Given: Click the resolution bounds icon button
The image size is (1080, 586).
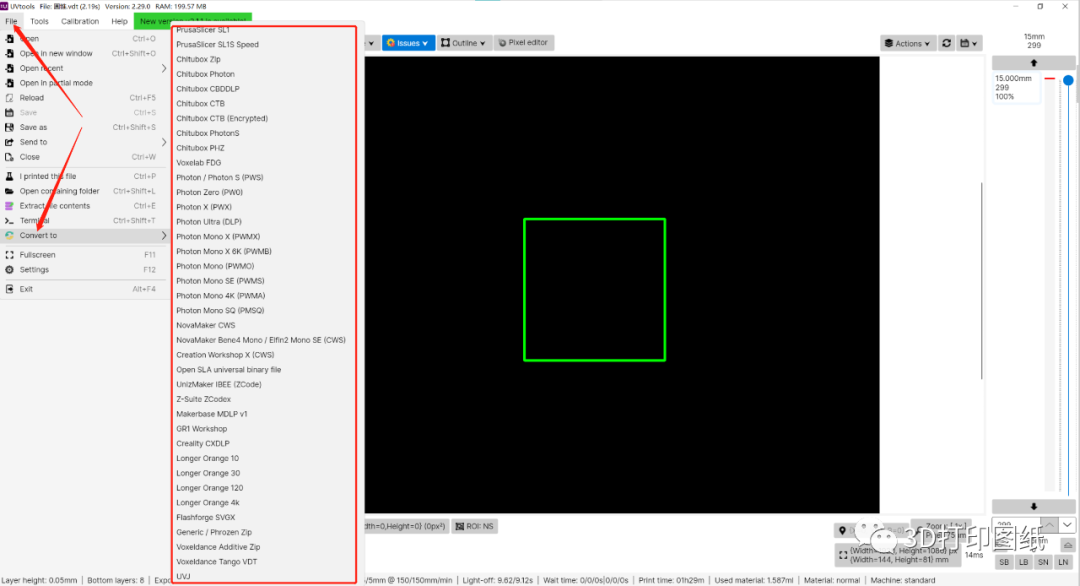Looking at the screenshot, I should tap(843, 555).
